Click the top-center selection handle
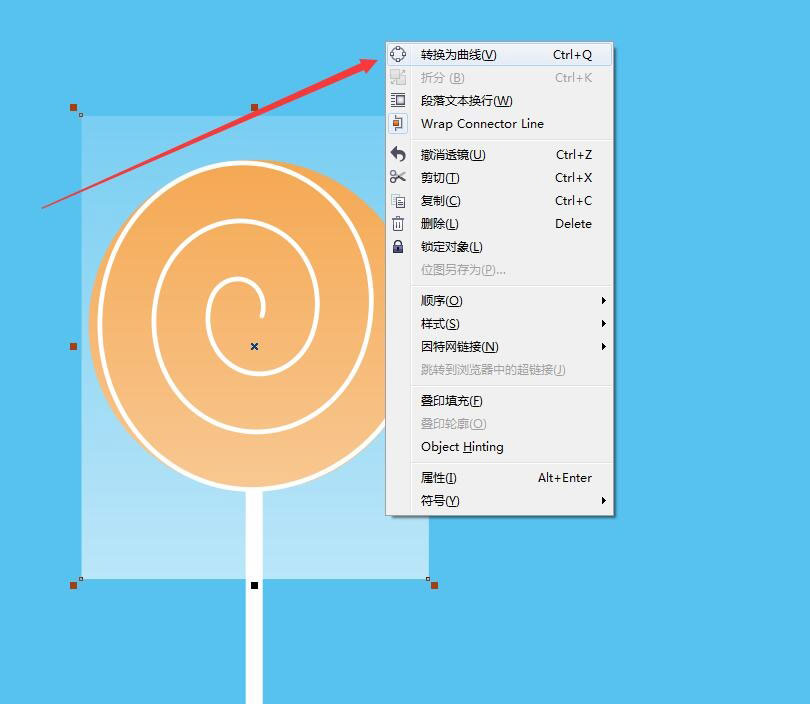 [254, 107]
